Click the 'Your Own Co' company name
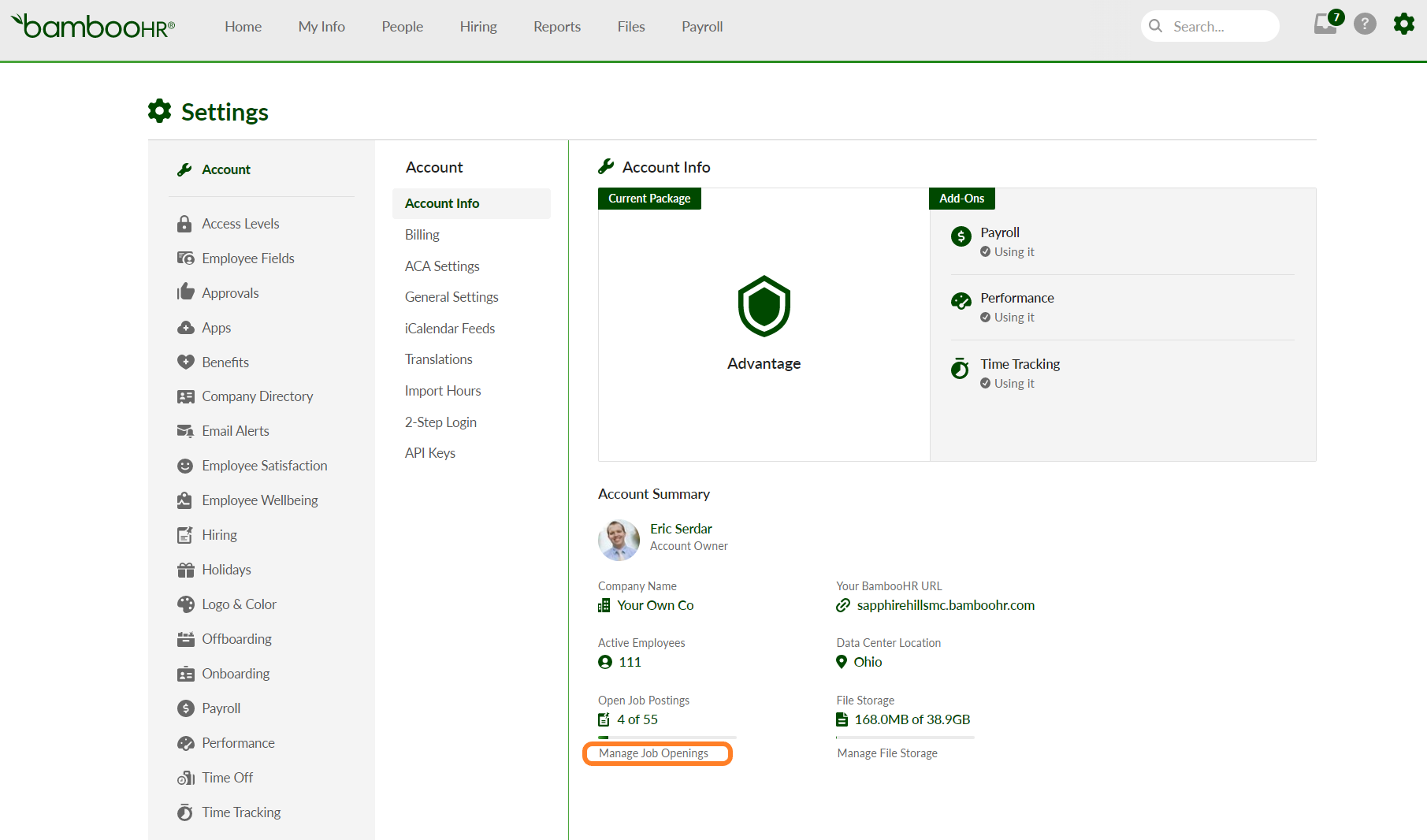This screenshot has height=840, width=1427. (x=656, y=605)
